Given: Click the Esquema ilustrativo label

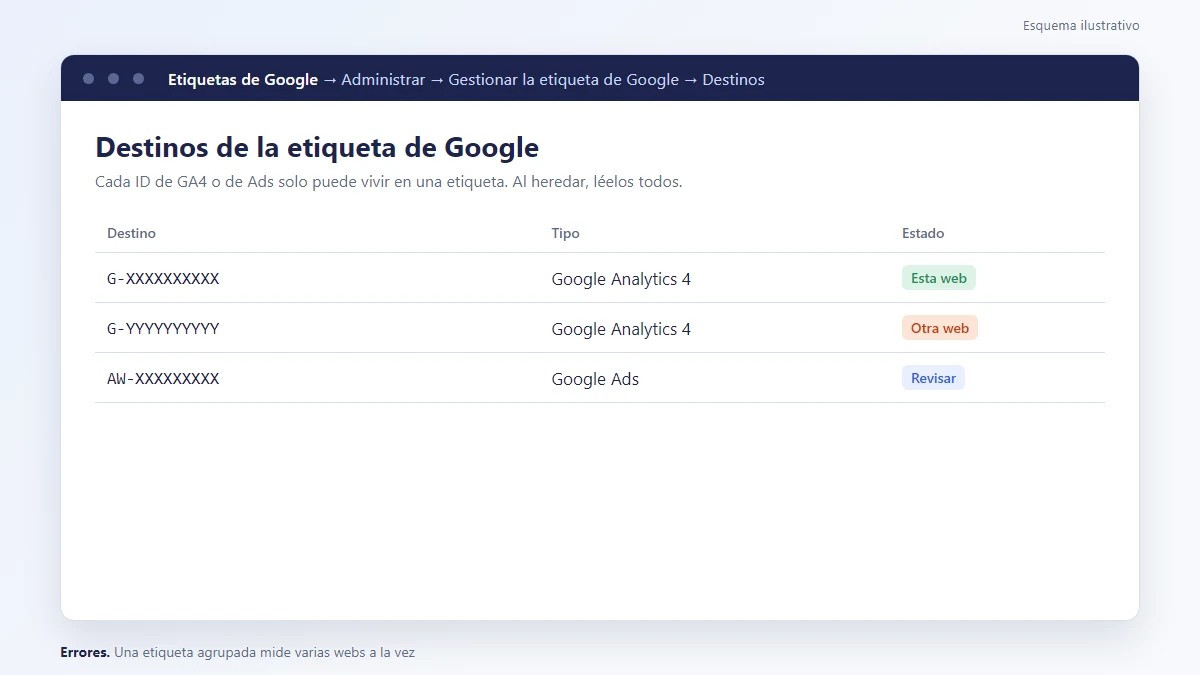Looking at the screenshot, I should pos(1081,26).
